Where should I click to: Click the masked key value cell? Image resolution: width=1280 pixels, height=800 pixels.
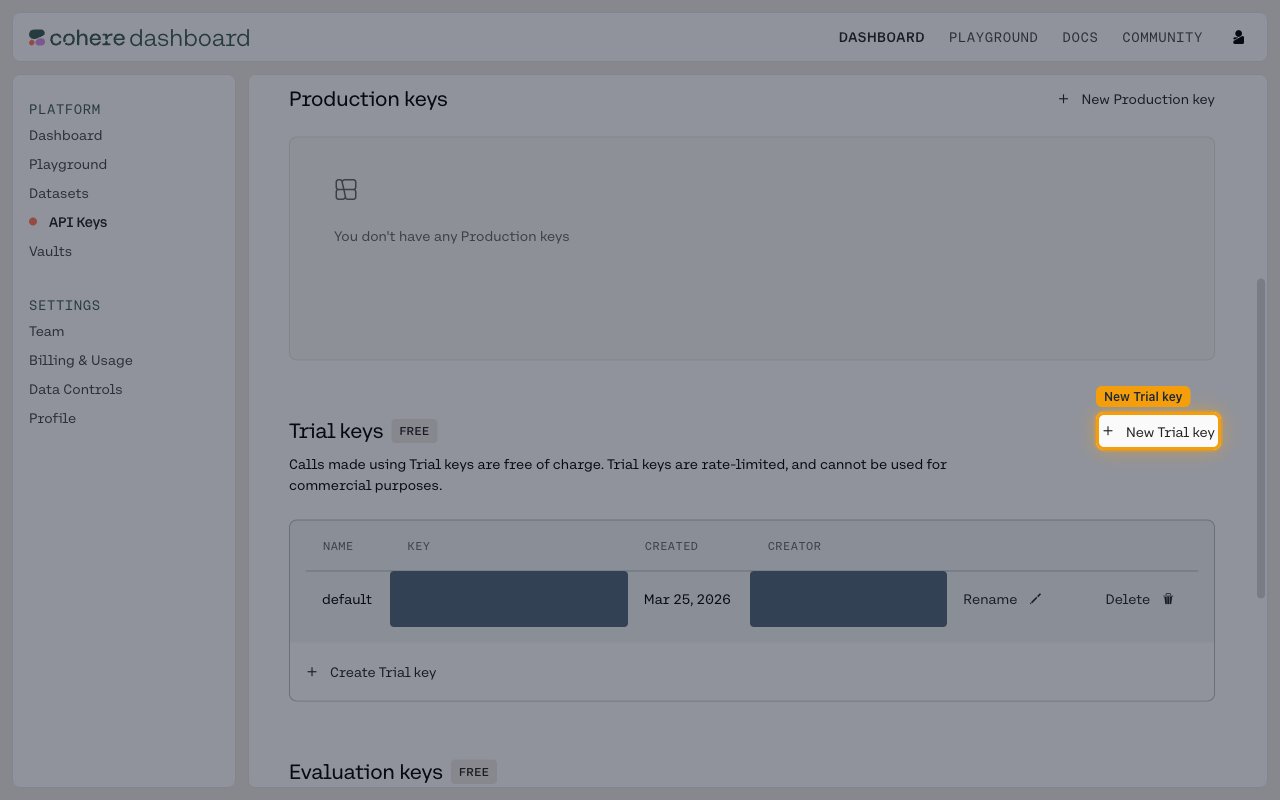pyautogui.click(x=509, y=599)
